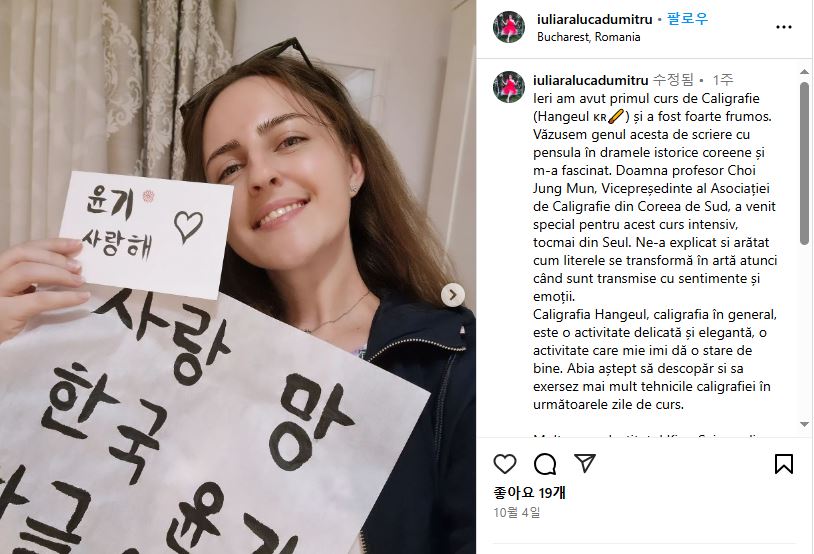The image size is (814, 554).
Task: Open profile avatar next to caption
Action: click(509, 87)
